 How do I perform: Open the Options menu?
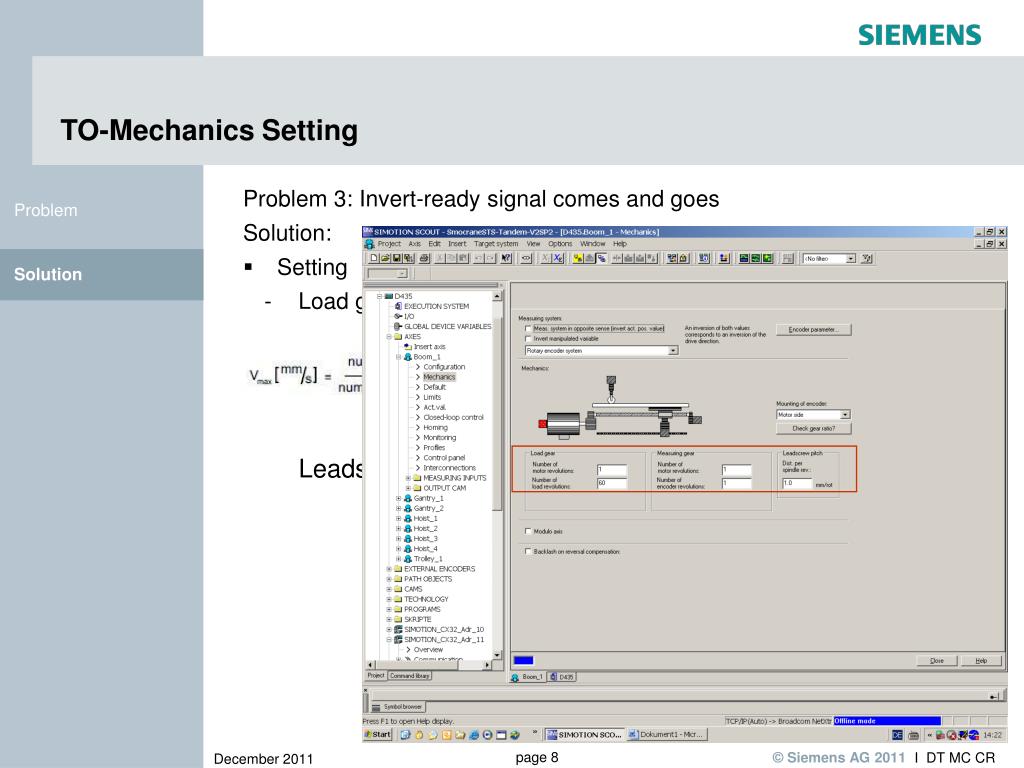[560, 244]
